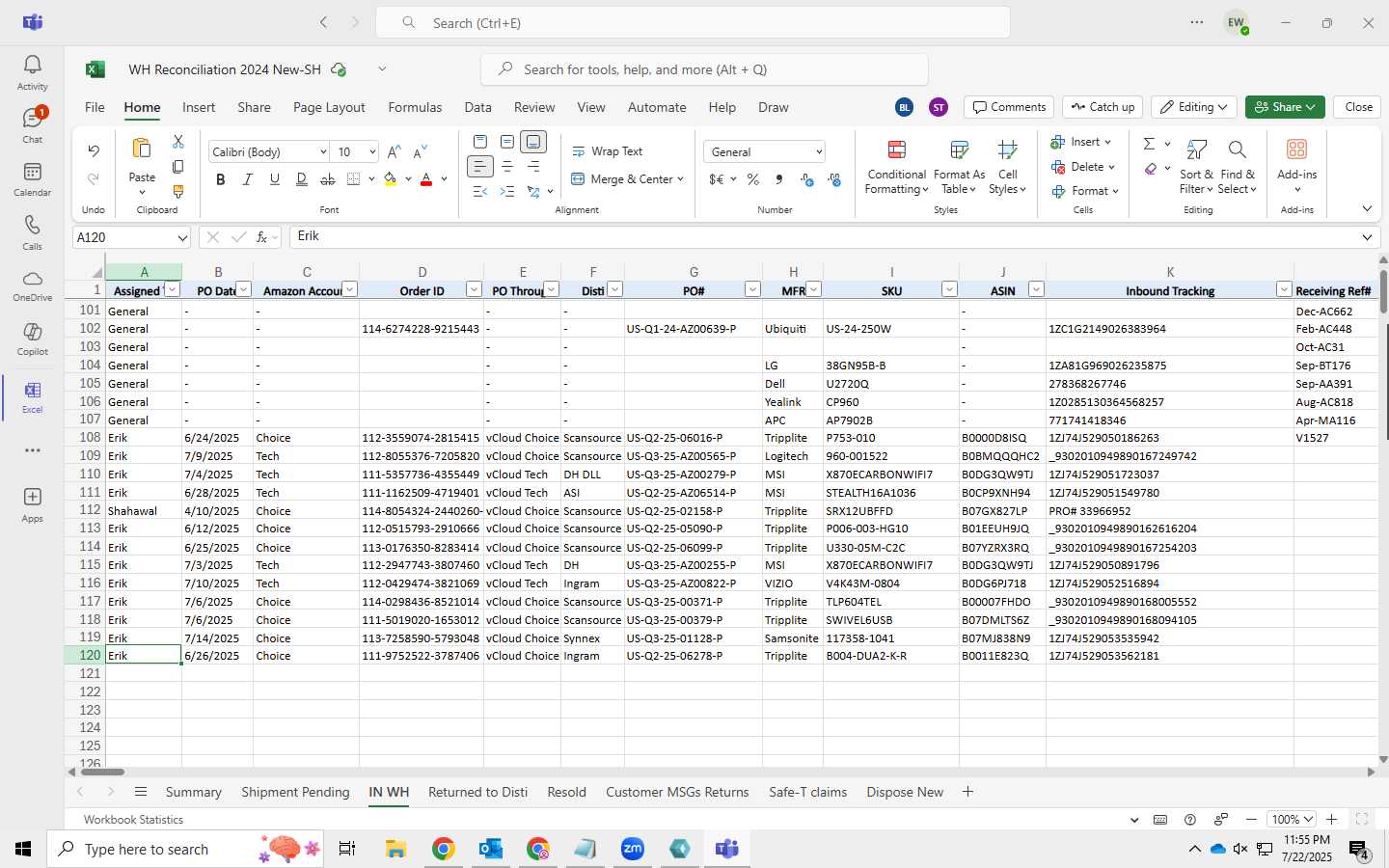Select the Format Painter brush
The width and height of the screenshot is (1389, 868).
coord(178,192)
